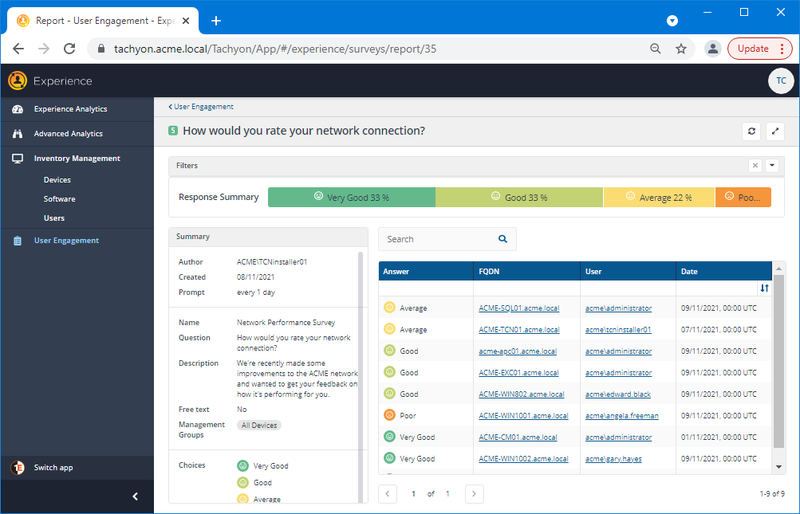Screen dimensions: 800x514
Task: Bookmark page with star icon
Action: 681,49
